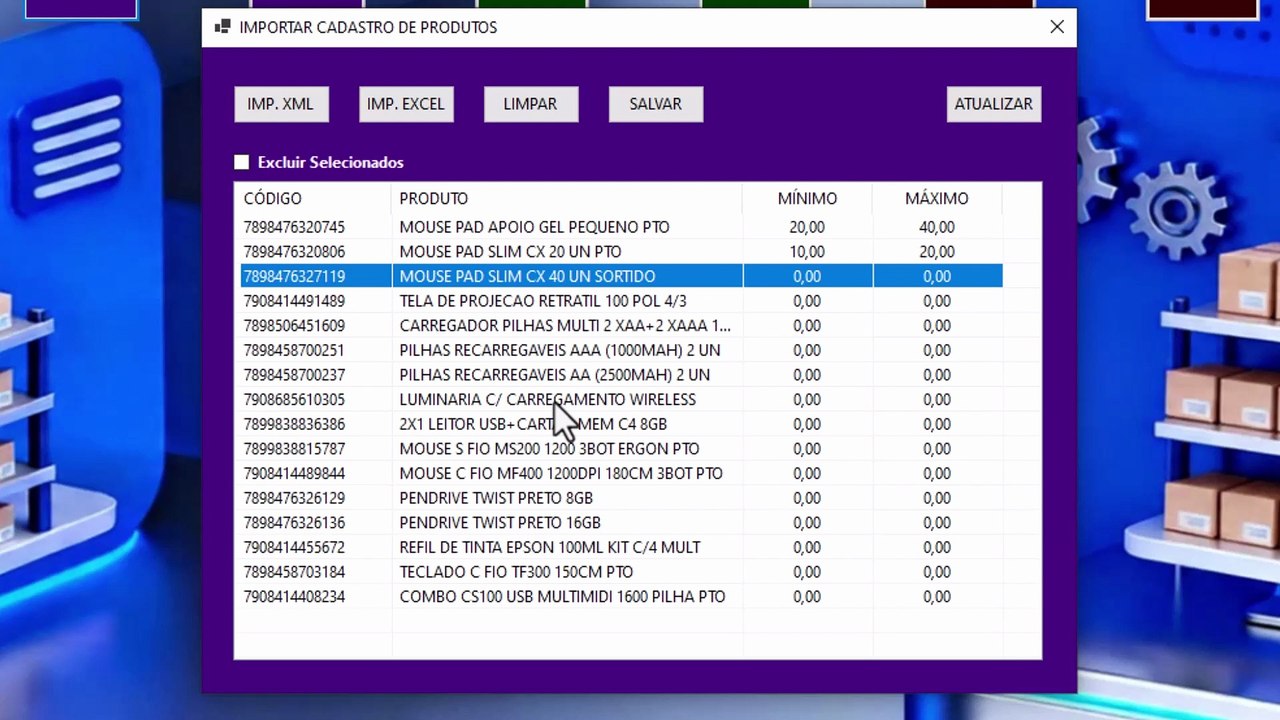The height and width of the screenshot is (720, 1280).
Task: Select PILHAS RECARREGAVEIS AAA (1000MAH) 2 UN
Action: [x=559, y=351]
